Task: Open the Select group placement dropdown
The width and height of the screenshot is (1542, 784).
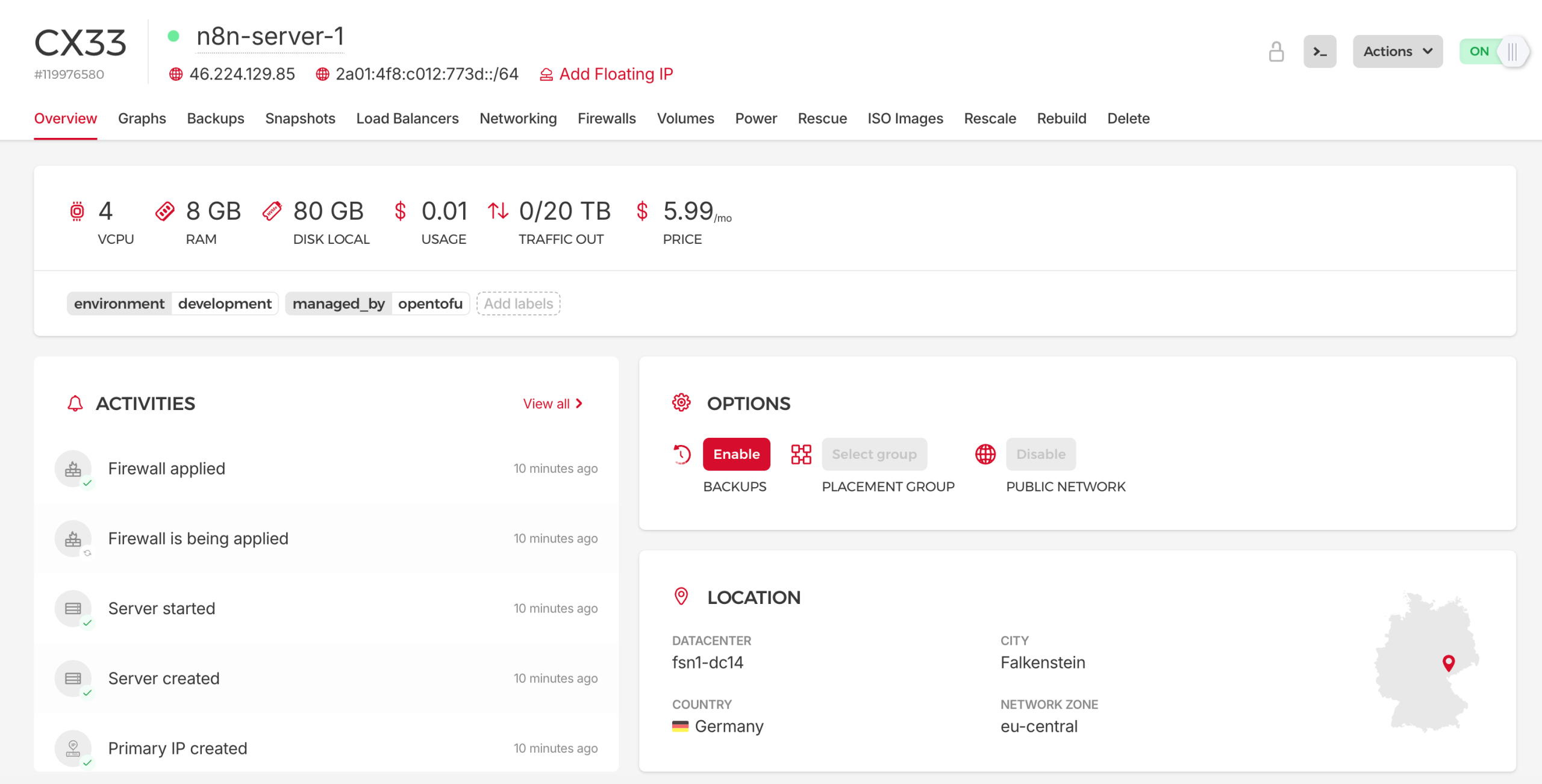Action: 874,454
